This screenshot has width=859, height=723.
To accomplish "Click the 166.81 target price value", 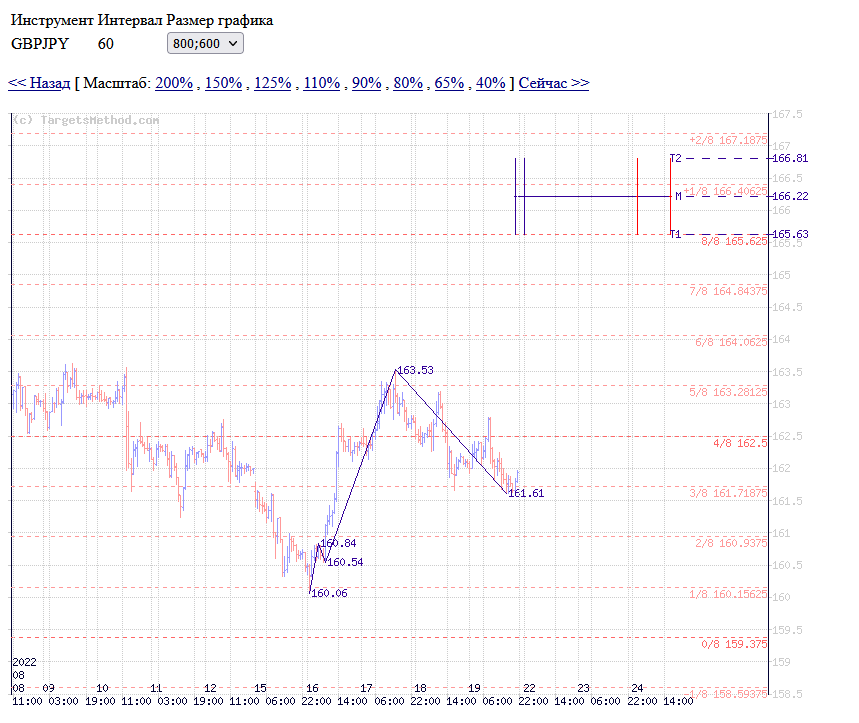I will 790,158.
